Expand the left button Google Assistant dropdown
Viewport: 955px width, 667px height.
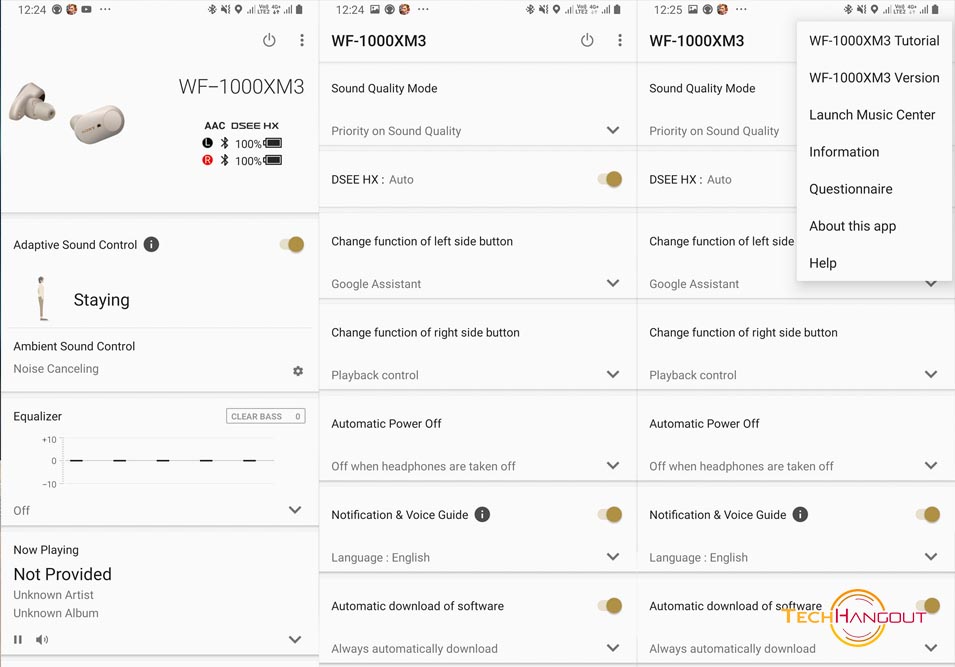click(613, 283)
